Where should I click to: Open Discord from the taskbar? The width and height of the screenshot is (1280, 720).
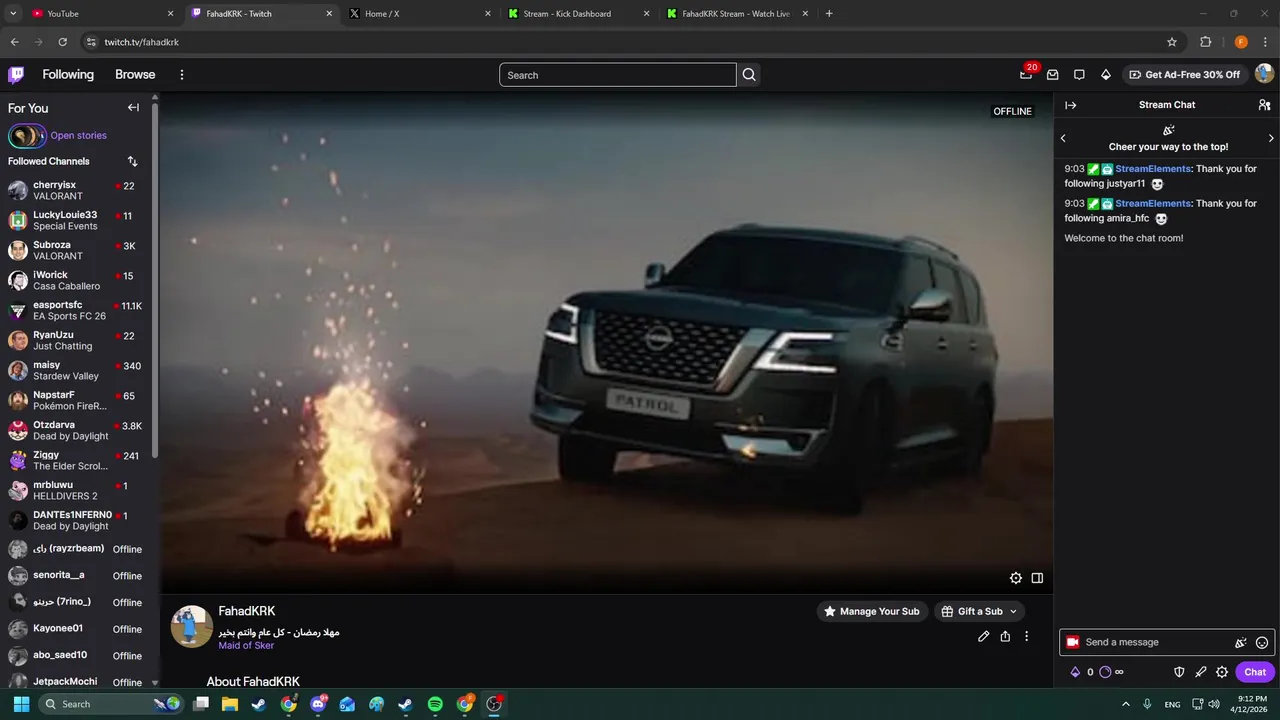[318, 704]
